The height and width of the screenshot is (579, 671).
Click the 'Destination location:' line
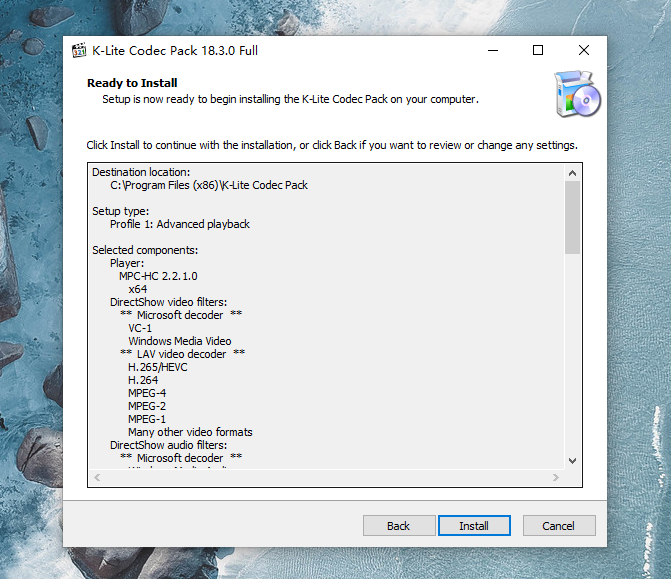(x=141, y=172)
